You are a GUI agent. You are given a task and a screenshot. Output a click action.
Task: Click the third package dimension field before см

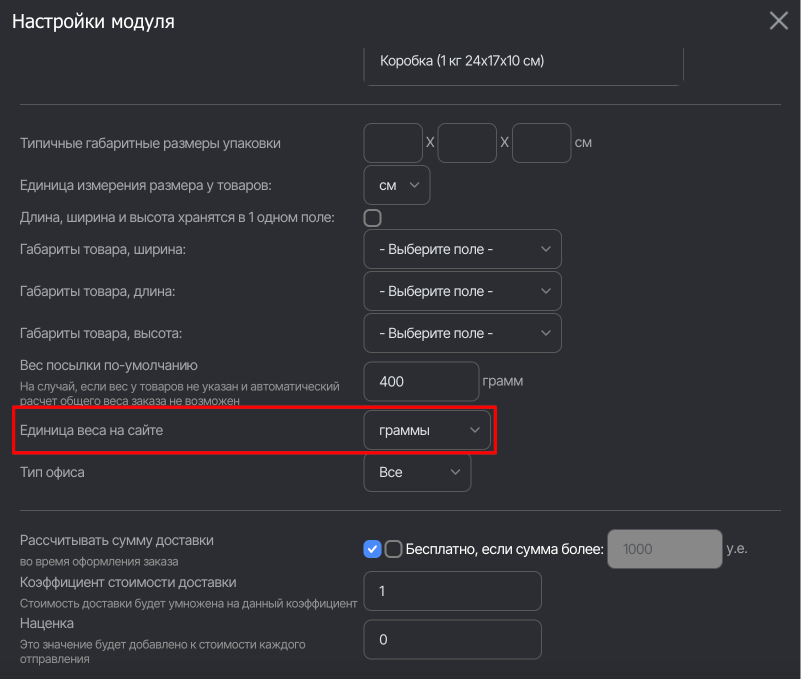point(541,143)
